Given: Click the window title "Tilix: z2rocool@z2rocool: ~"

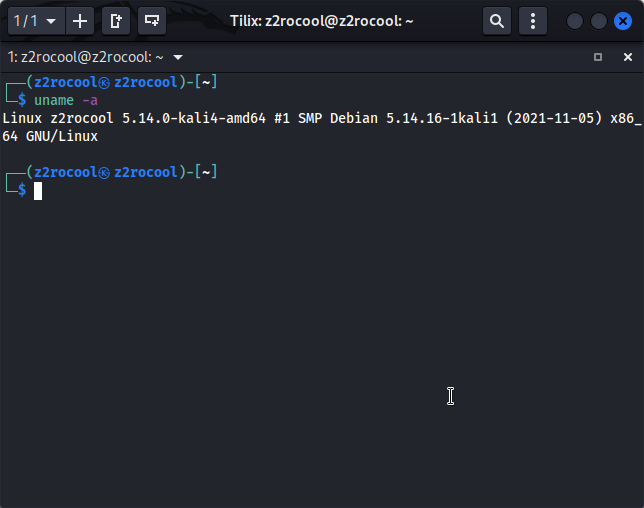Looking at the screenshot, I should [x=322, y=21].
